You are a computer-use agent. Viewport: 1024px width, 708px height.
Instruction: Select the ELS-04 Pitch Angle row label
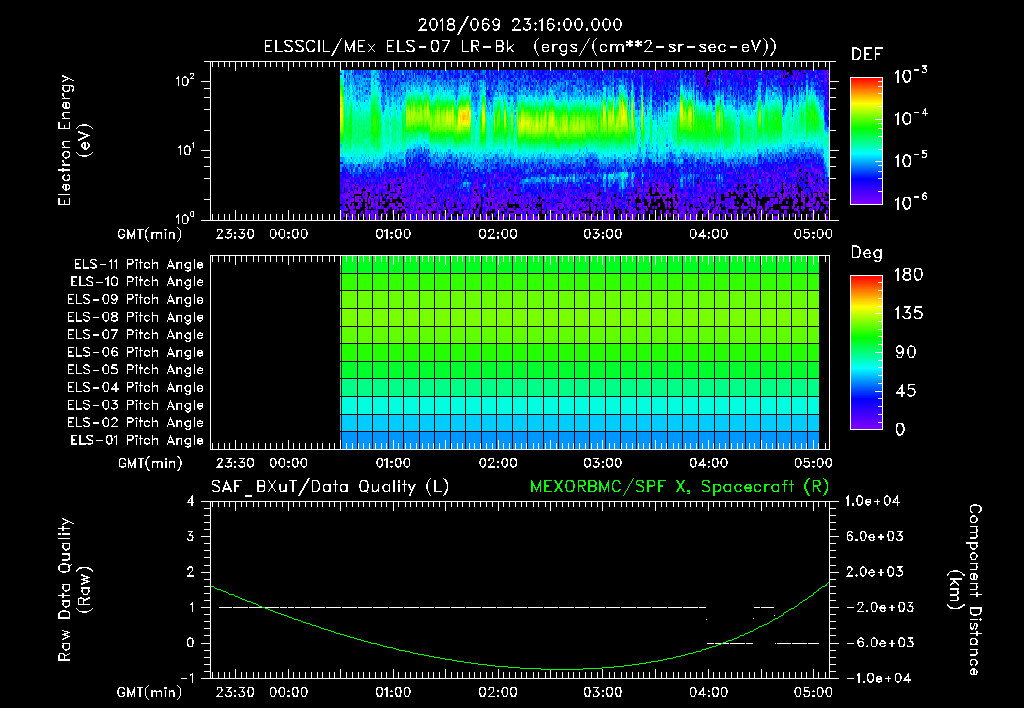click(x=135, y=387)
